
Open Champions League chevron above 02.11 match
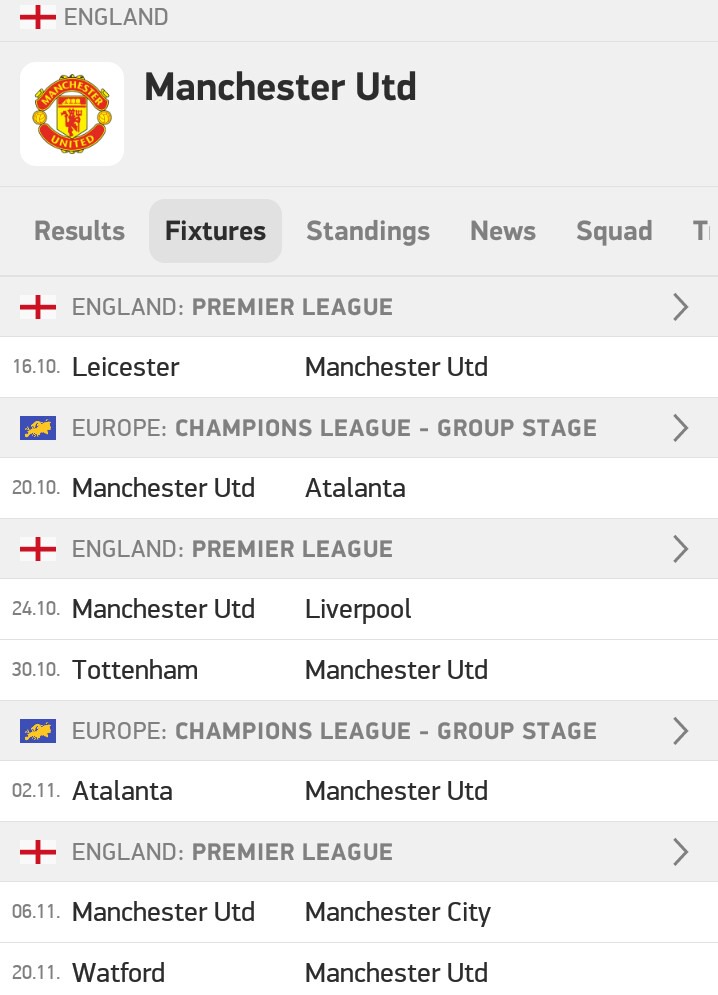pyautogui.click(x=681, y=731)
